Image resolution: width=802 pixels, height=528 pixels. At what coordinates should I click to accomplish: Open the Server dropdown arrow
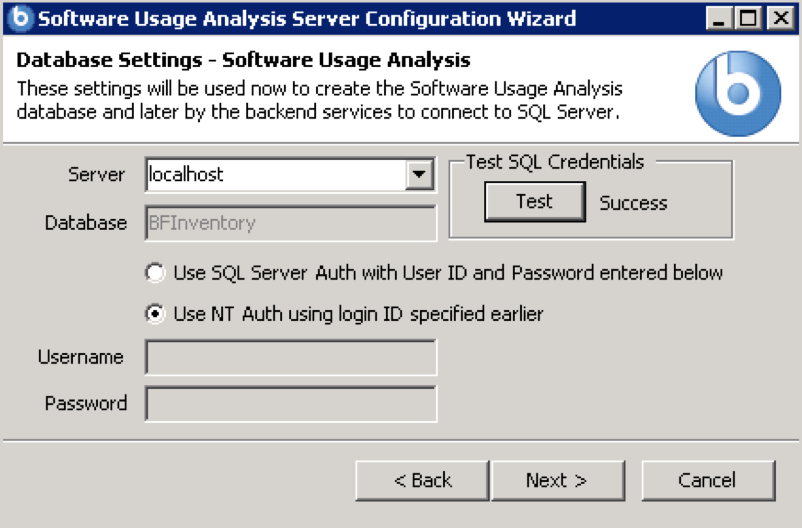click(x=417, y=175)
